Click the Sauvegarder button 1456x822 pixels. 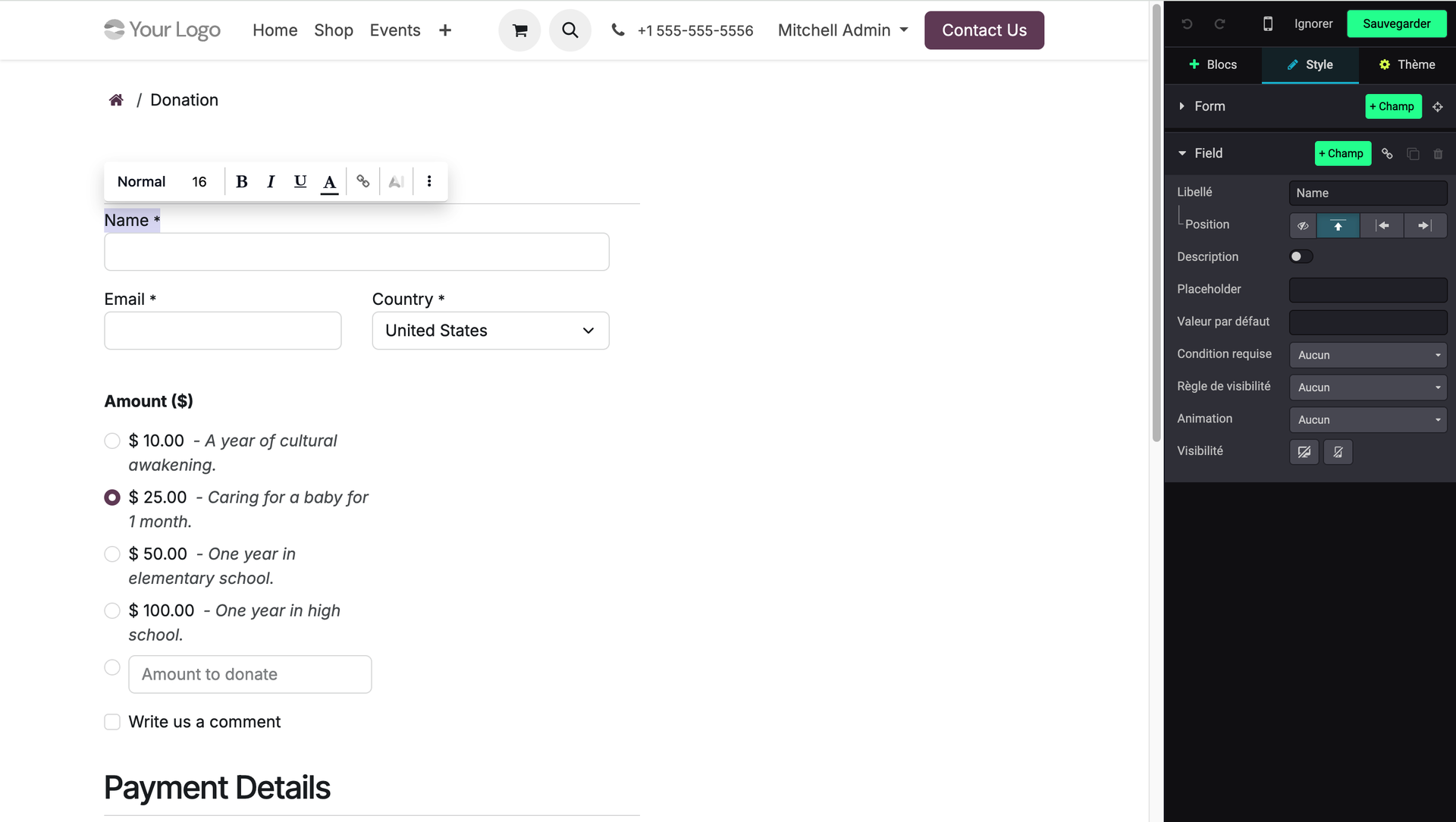coord(1396,24)
